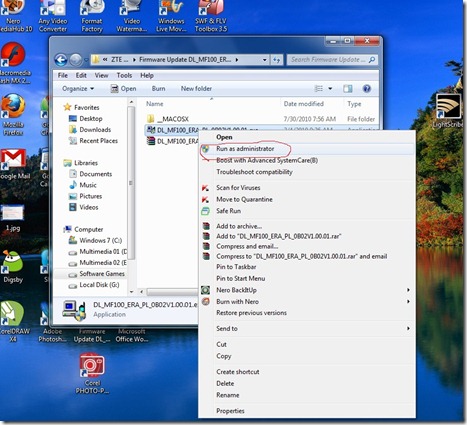Screen dimensions: 467x425
Task: Click the Explorer Back navigation arrow
Action: point(61,60)
